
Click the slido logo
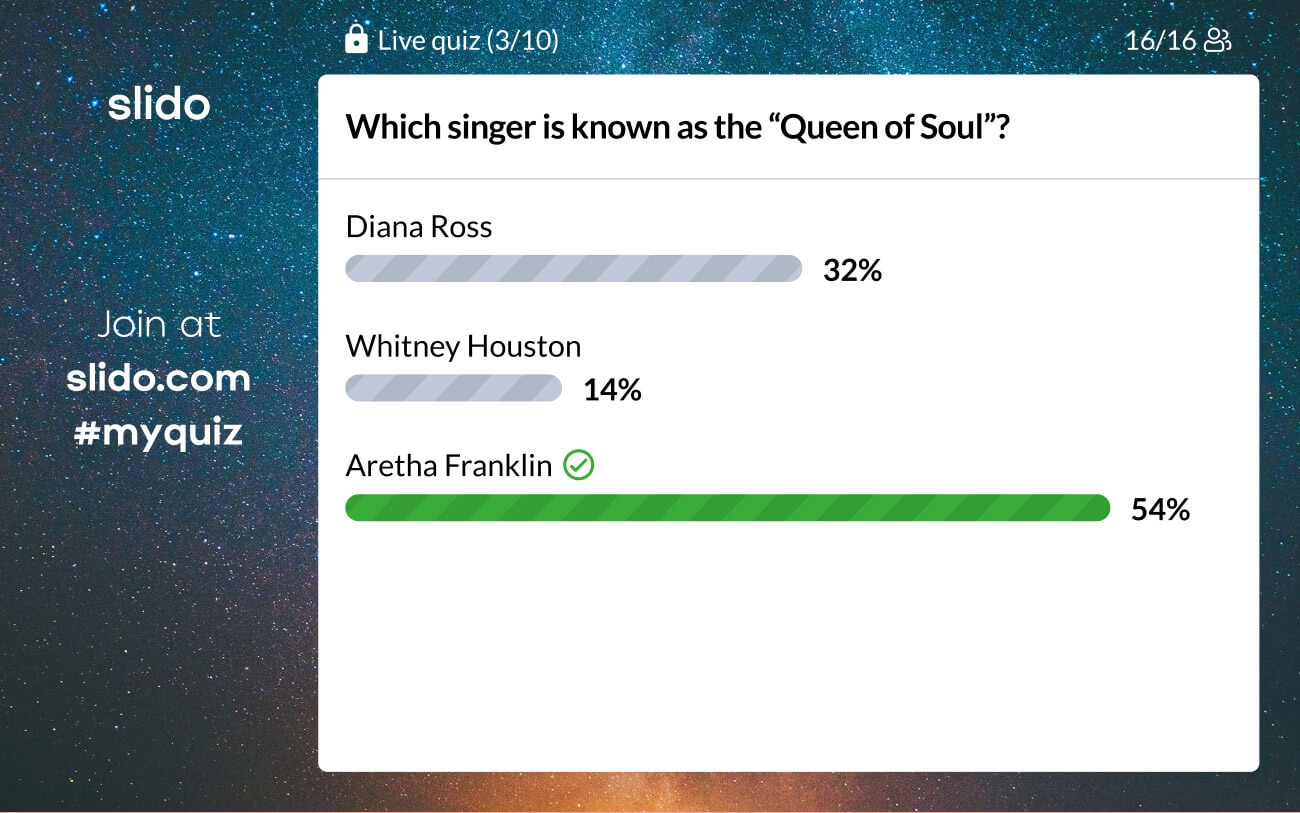click(159, 104)
